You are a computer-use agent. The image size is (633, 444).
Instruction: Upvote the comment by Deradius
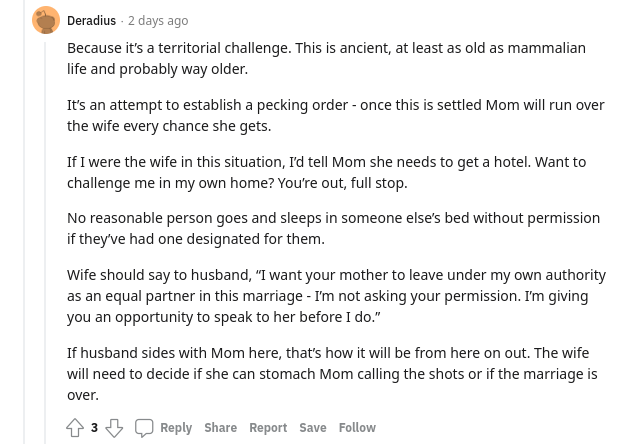[75, 427]
